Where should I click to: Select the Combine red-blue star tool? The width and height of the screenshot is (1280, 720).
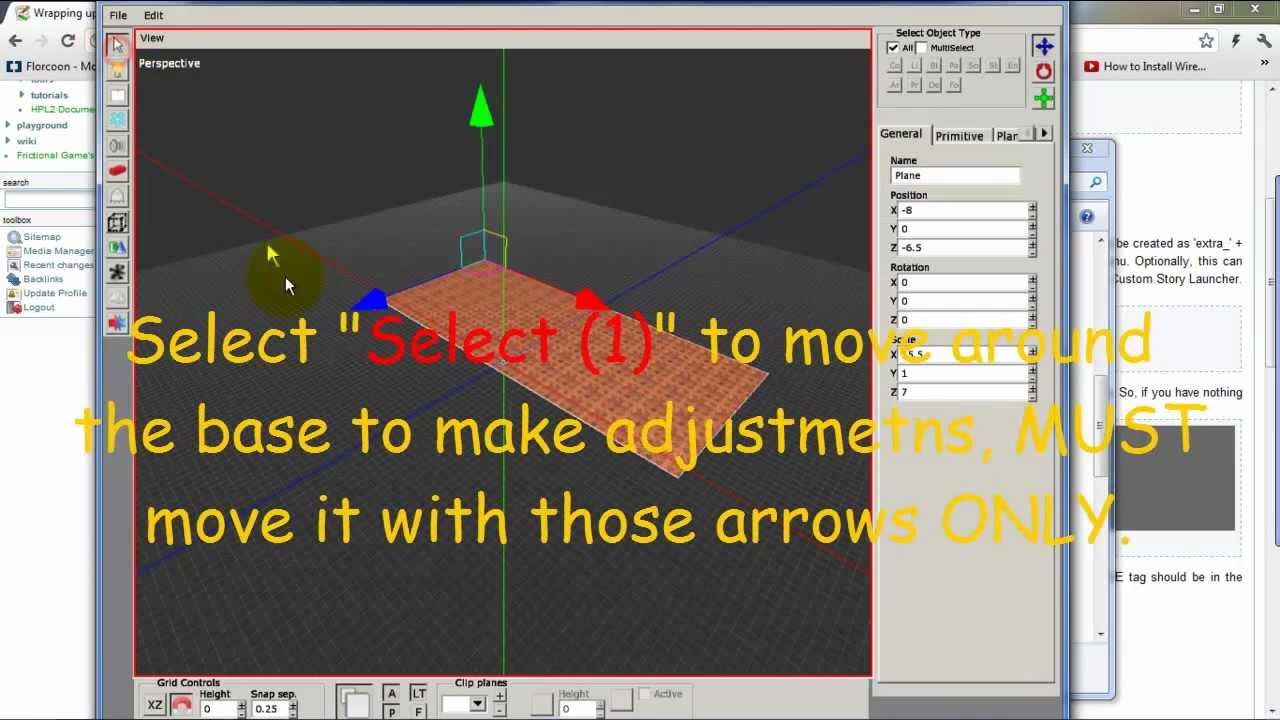click(x=117, y=323)
